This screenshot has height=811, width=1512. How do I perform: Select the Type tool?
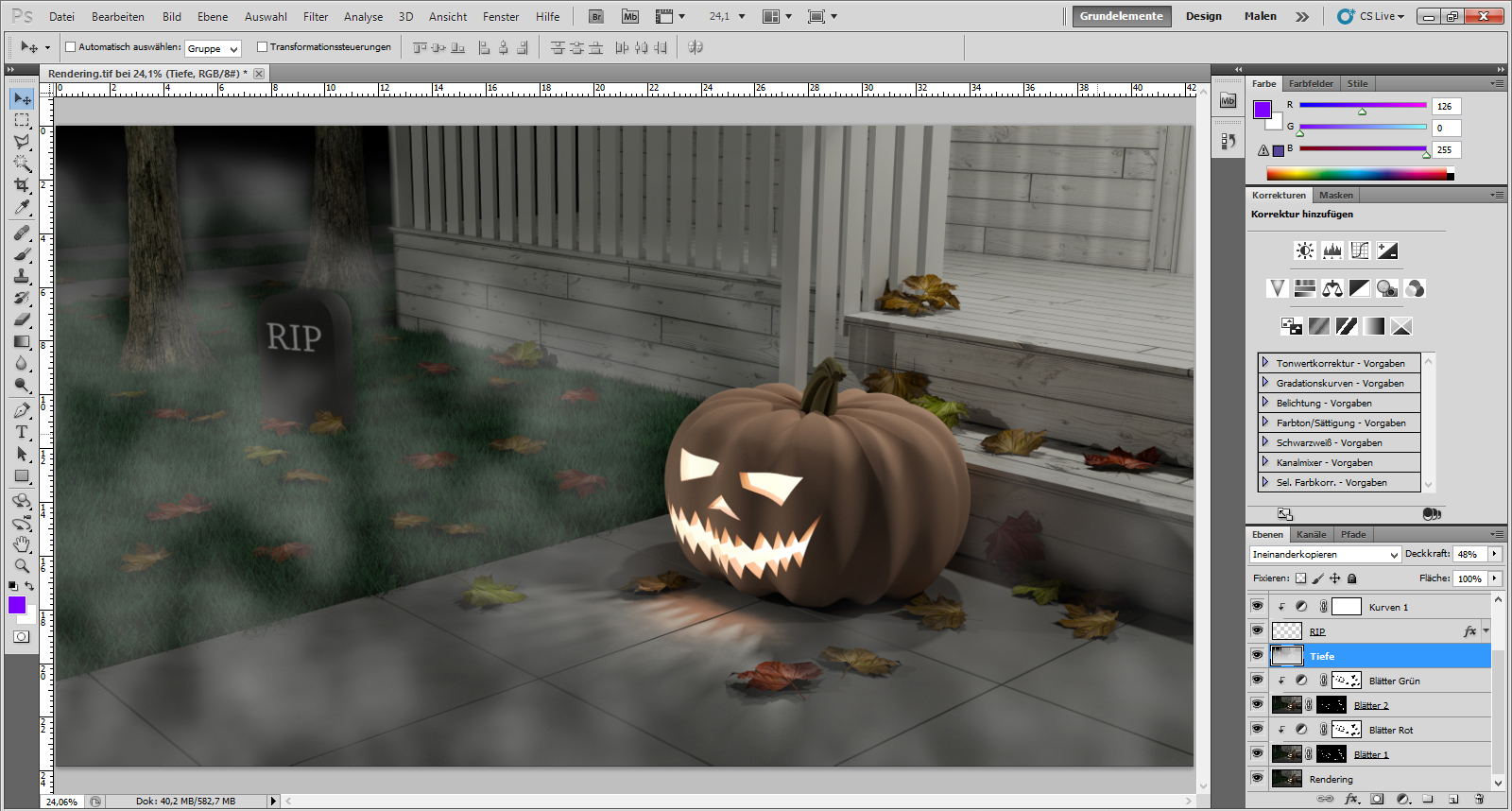[x=22, y=432]
